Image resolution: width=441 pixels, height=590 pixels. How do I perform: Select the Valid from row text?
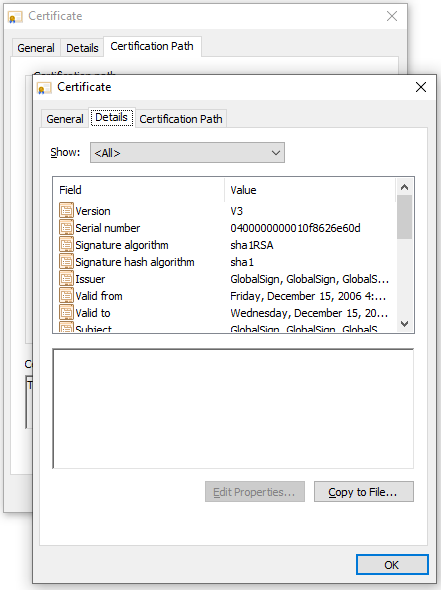click(99, 296)
